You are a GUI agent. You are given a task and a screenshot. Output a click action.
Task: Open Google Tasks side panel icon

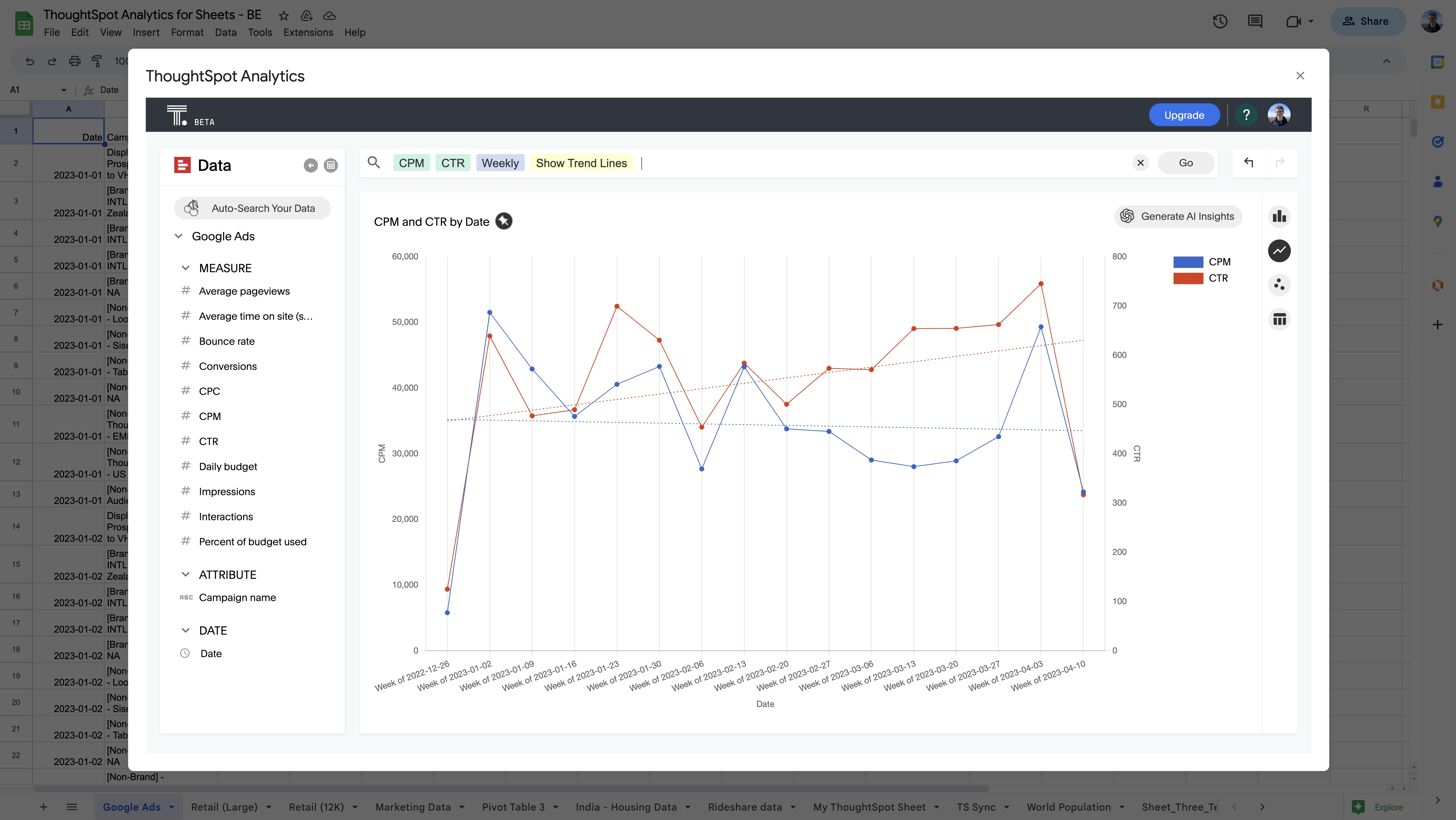pos(1437,141)
